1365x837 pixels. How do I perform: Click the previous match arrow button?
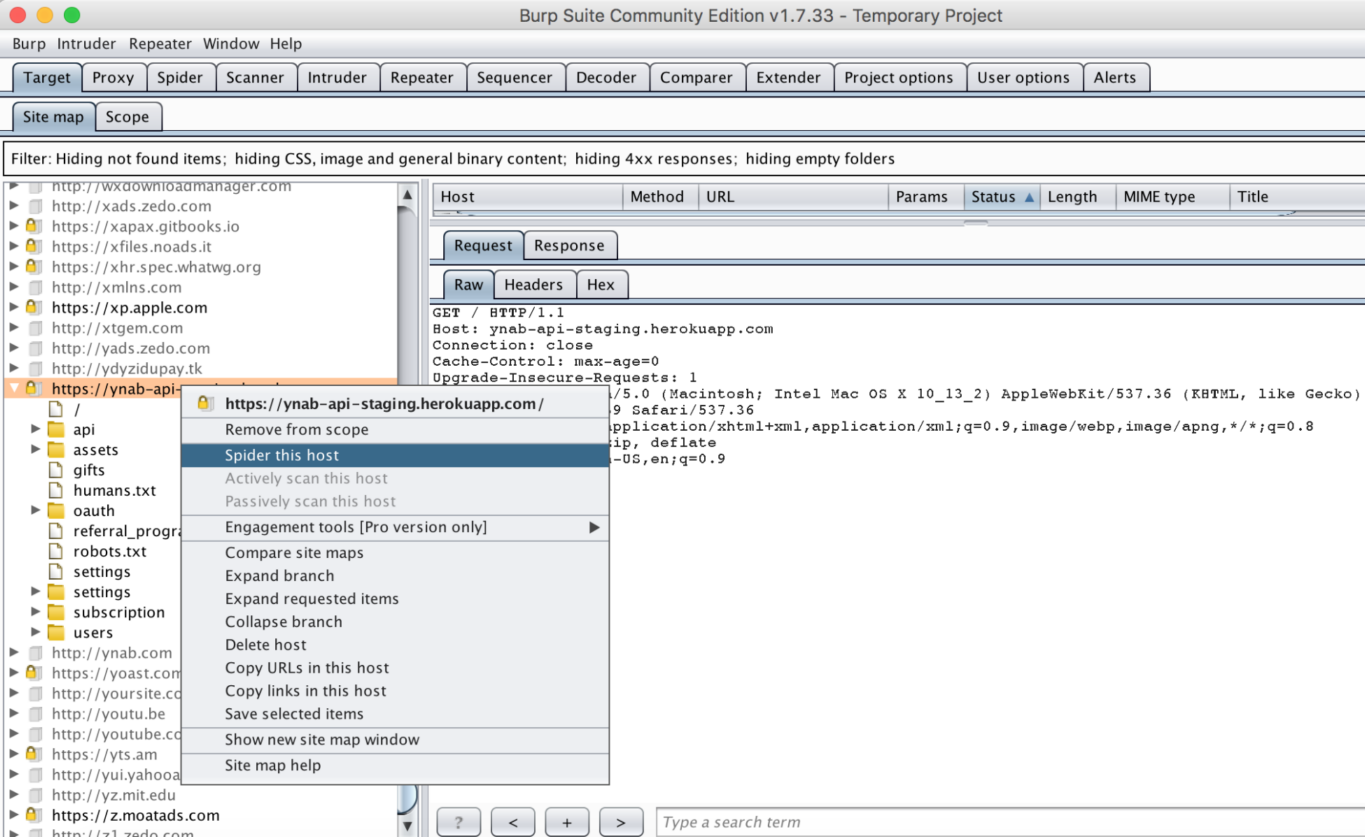(513, 822)
